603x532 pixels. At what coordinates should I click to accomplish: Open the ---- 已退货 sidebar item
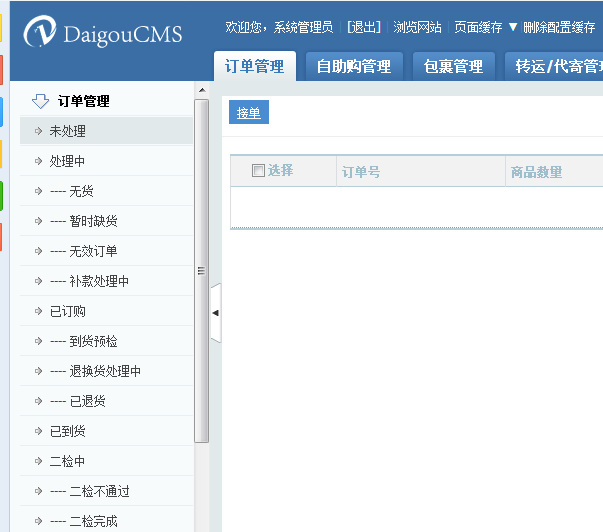click(x=107, y=401)
